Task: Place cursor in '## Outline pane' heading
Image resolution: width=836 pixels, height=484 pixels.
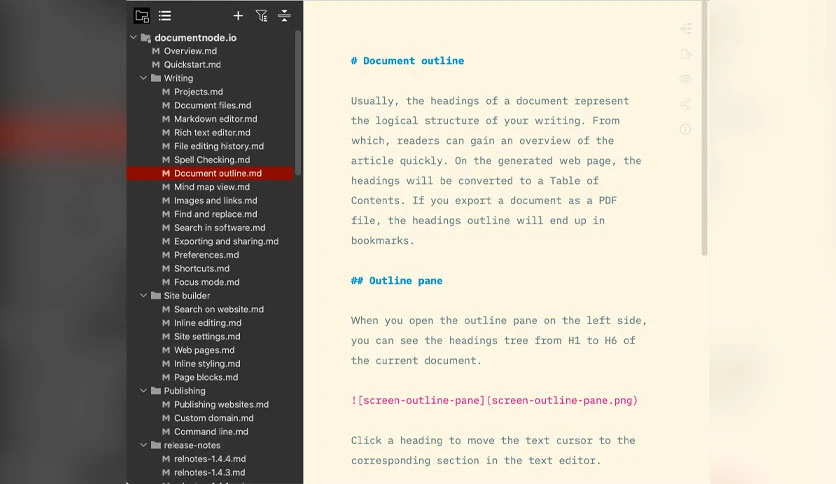Action: 397,281
